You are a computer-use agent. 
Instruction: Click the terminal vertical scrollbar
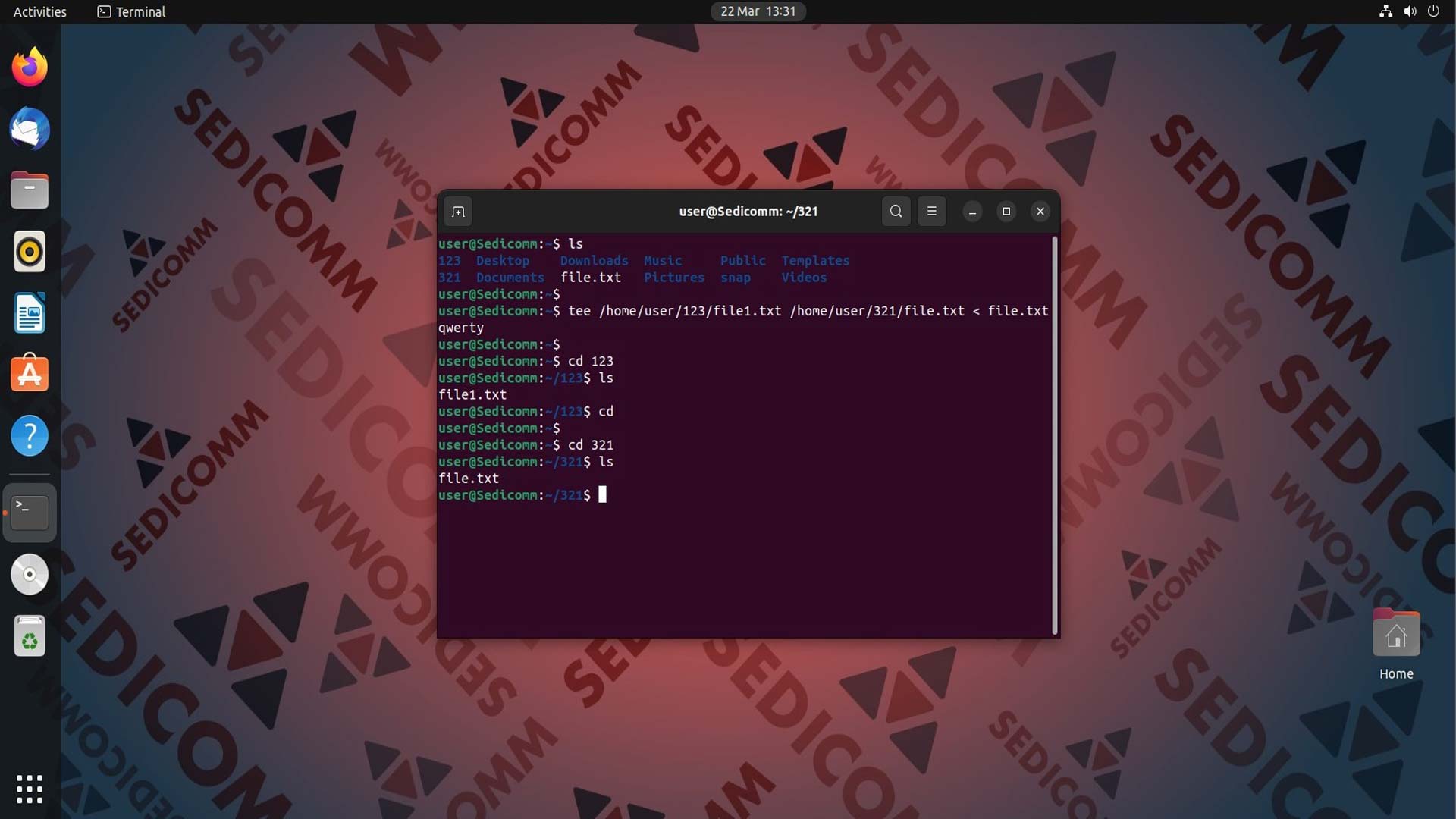1054,435
